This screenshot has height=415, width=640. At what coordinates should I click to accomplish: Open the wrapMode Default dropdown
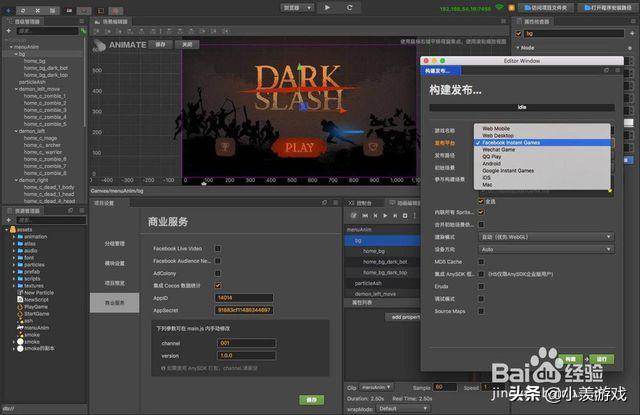(x=403, y=408)
